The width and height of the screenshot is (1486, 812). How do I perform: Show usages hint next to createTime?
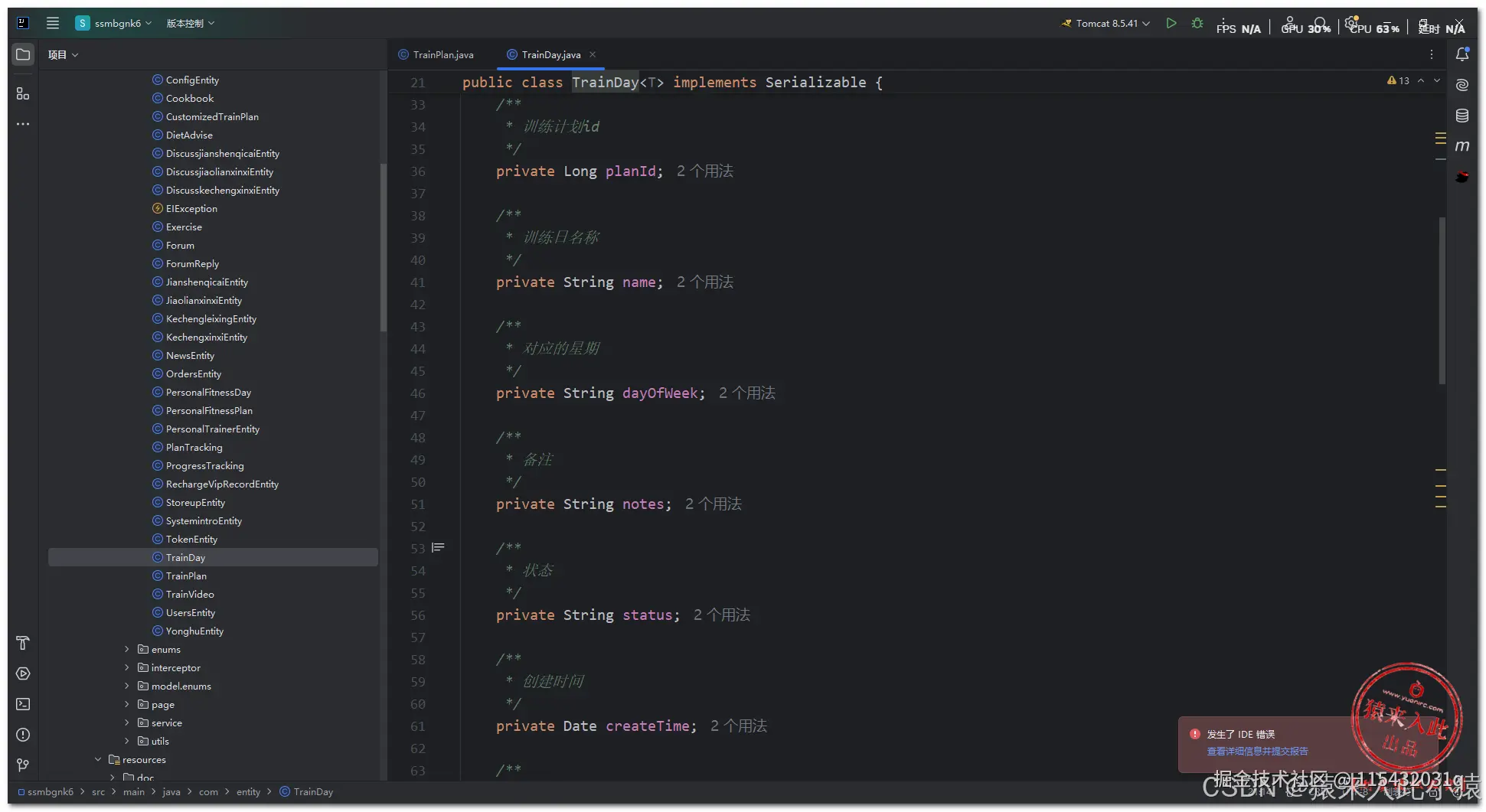(739, 726)
